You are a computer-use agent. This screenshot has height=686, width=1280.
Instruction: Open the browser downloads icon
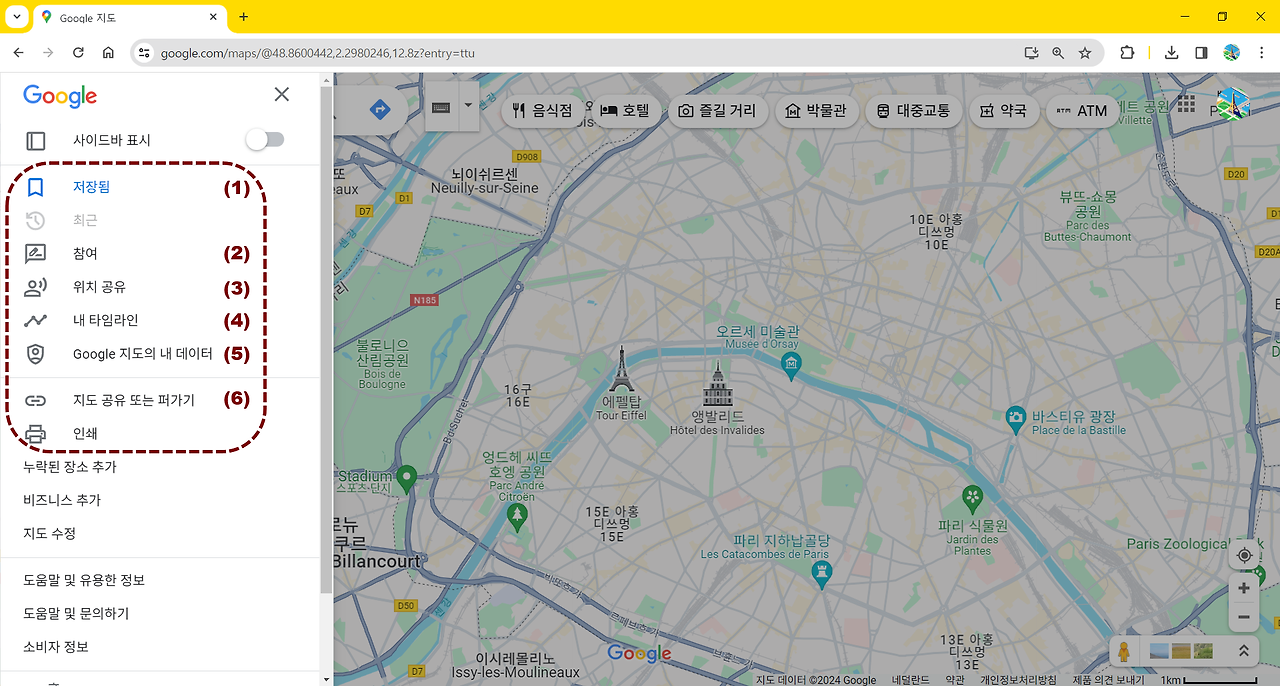(x=1172, y=53)
